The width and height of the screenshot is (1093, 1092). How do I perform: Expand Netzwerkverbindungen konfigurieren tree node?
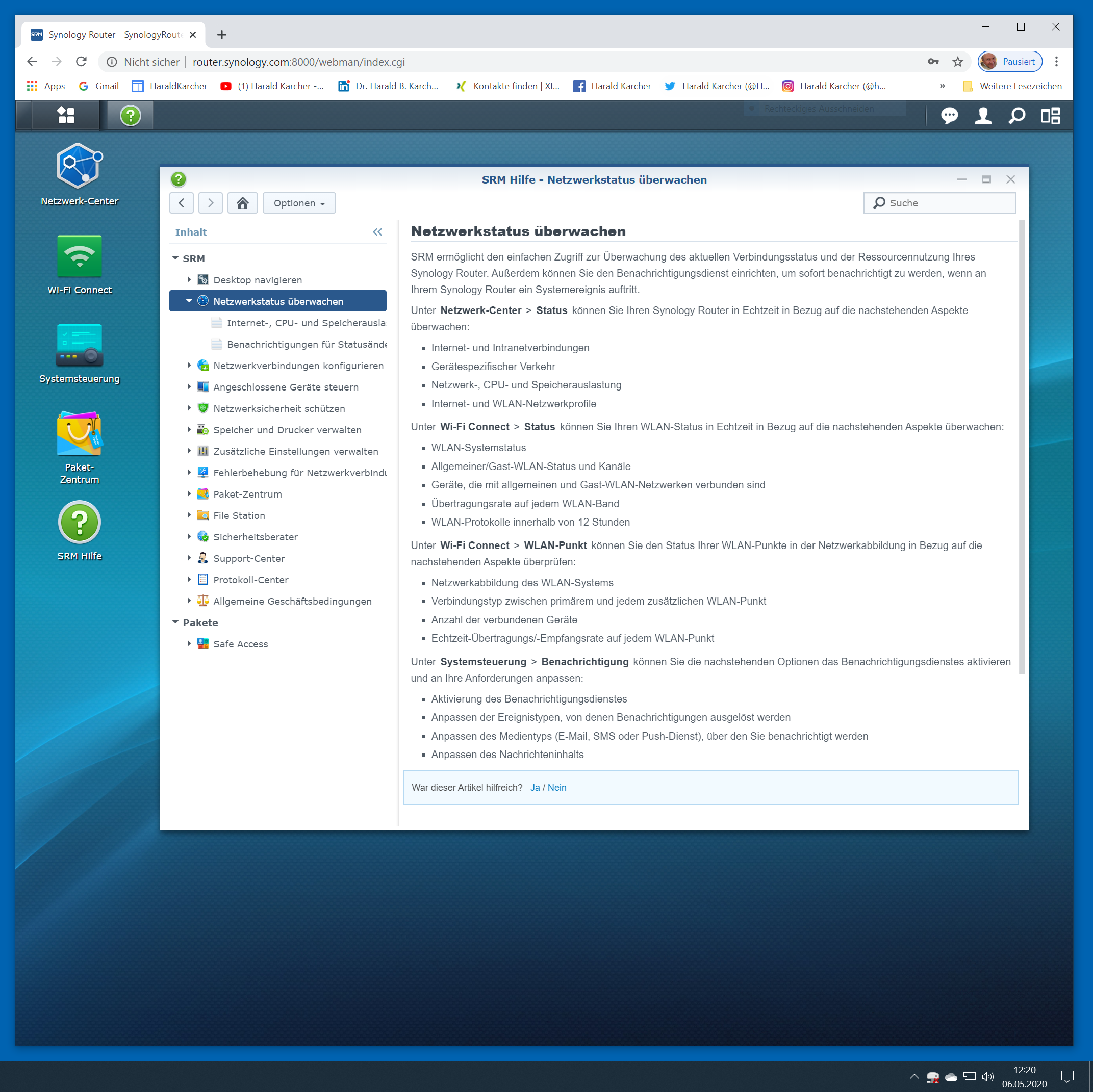(189, 366)
